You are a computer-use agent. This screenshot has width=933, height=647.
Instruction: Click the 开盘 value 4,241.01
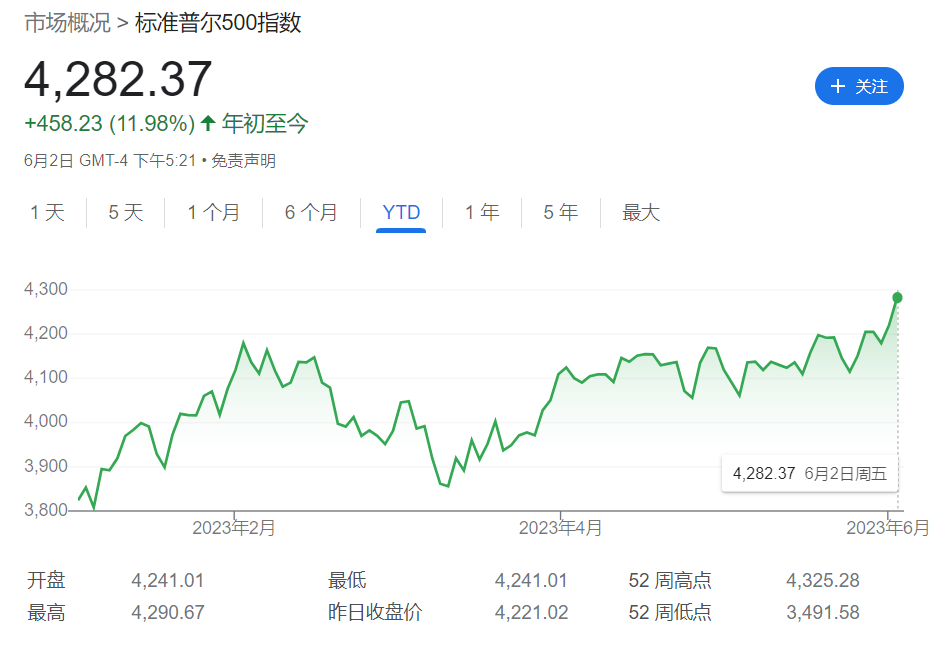pyautogui.click(x=168, y=580)
